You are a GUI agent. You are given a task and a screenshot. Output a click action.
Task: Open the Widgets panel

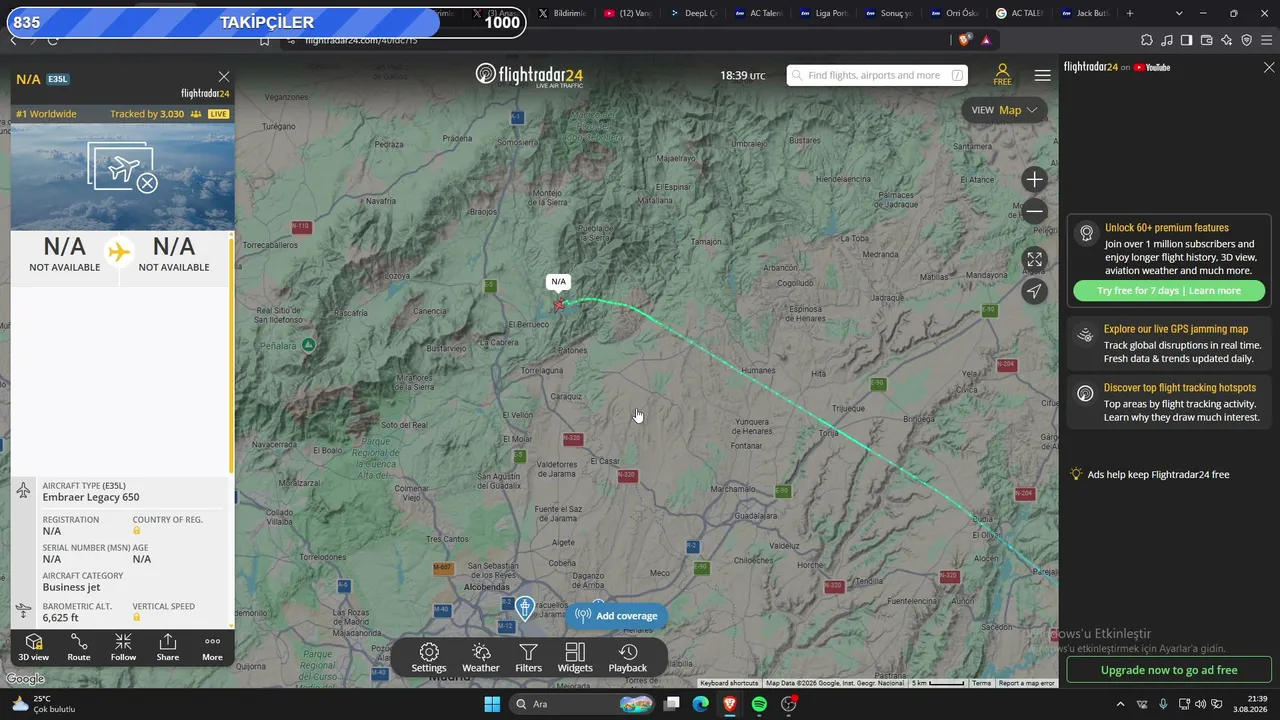pyautogui.click(x=575, y=658)
